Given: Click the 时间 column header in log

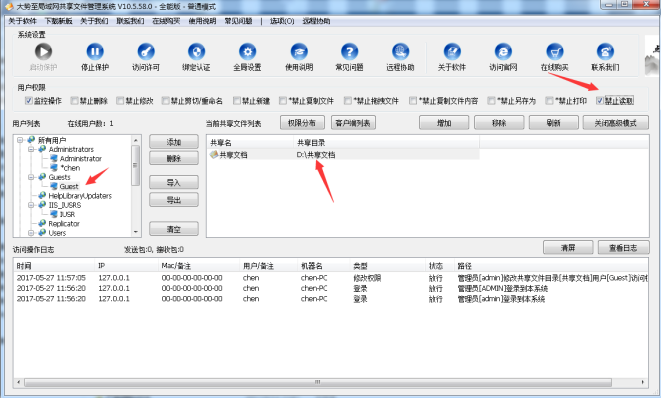Looking at the screenshot, I should pos(54,266).
